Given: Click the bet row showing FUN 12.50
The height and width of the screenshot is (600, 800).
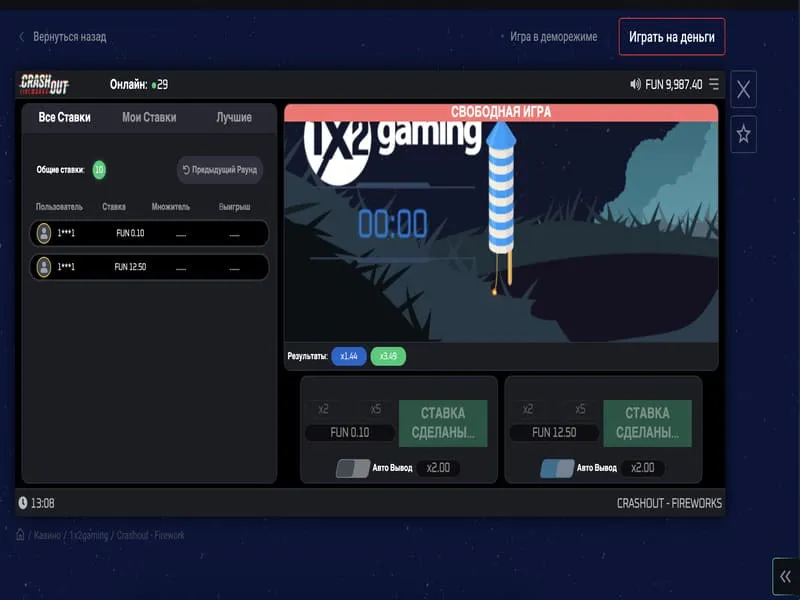Looking at the screenshot, I should click(x=149, y=267).
